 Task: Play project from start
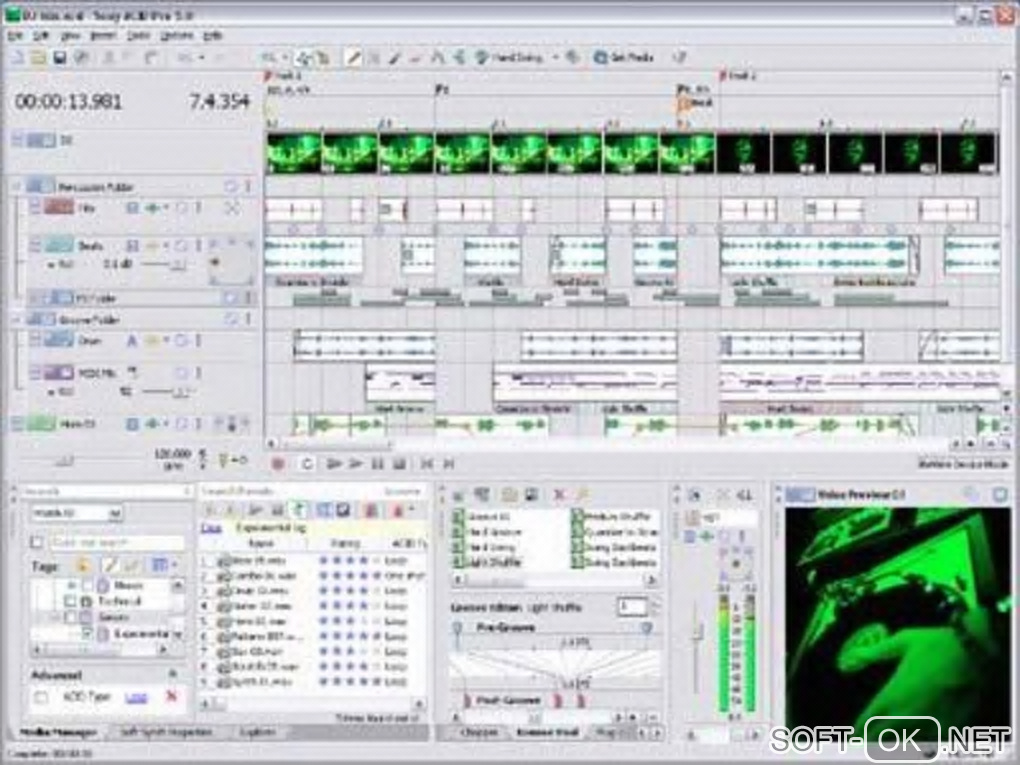[334, 464]
